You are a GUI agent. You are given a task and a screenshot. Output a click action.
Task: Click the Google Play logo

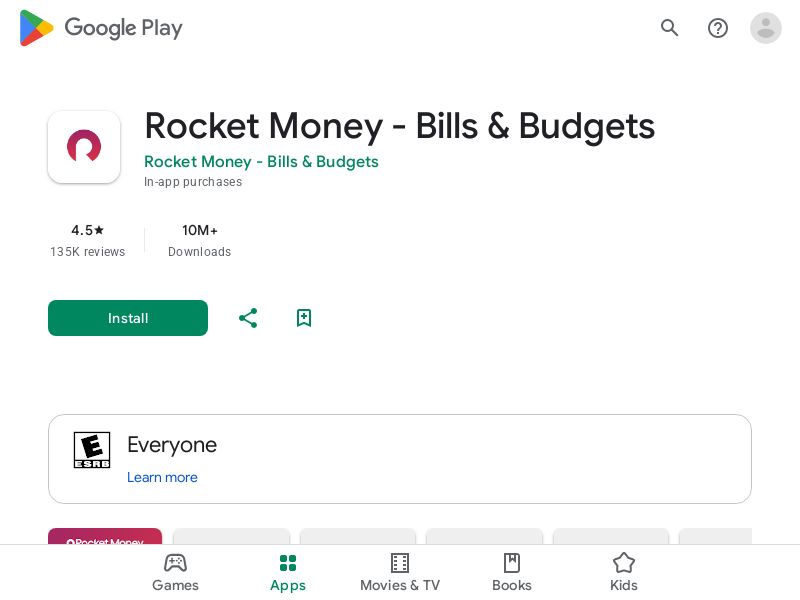[101, 28]
